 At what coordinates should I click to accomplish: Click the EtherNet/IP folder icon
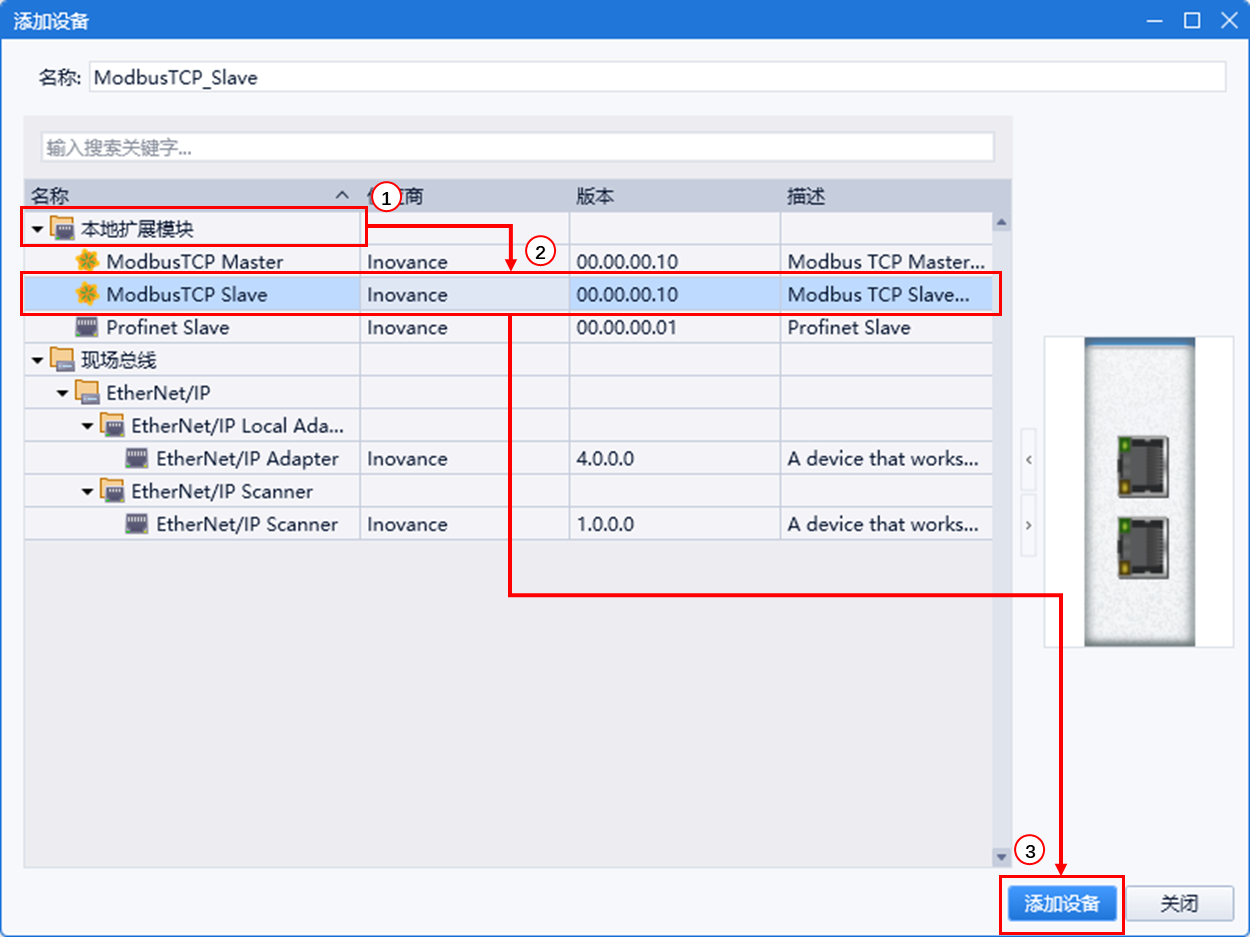(88, 393)
